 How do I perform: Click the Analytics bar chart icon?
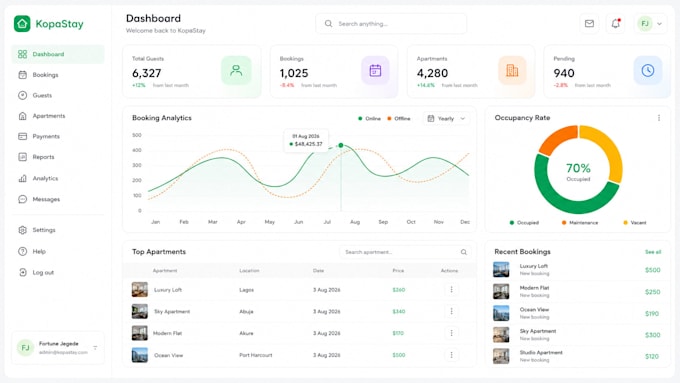click(23, 178)
